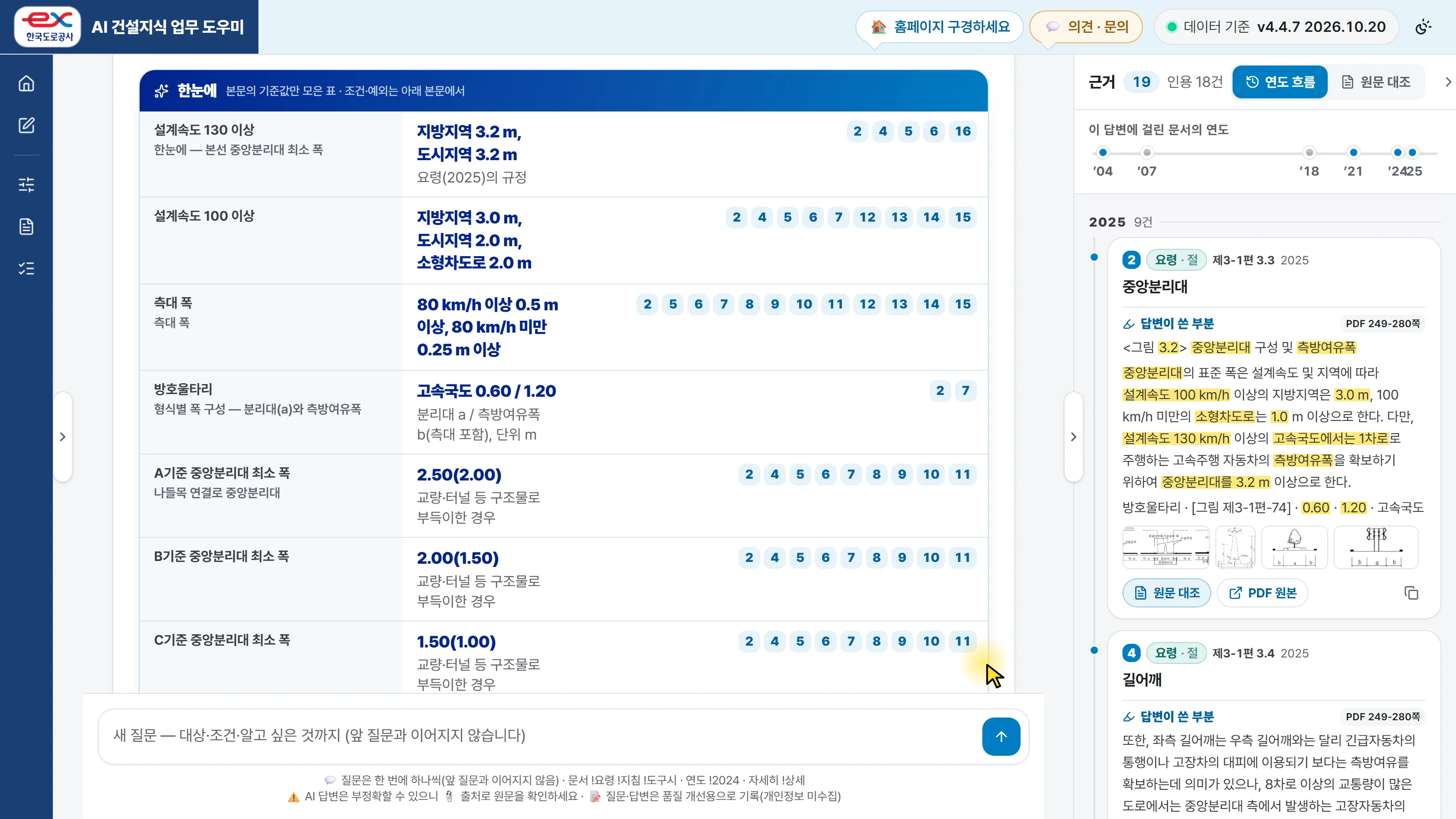Click citation badge 15 in 설계속도 100 row

click(963, 217)
